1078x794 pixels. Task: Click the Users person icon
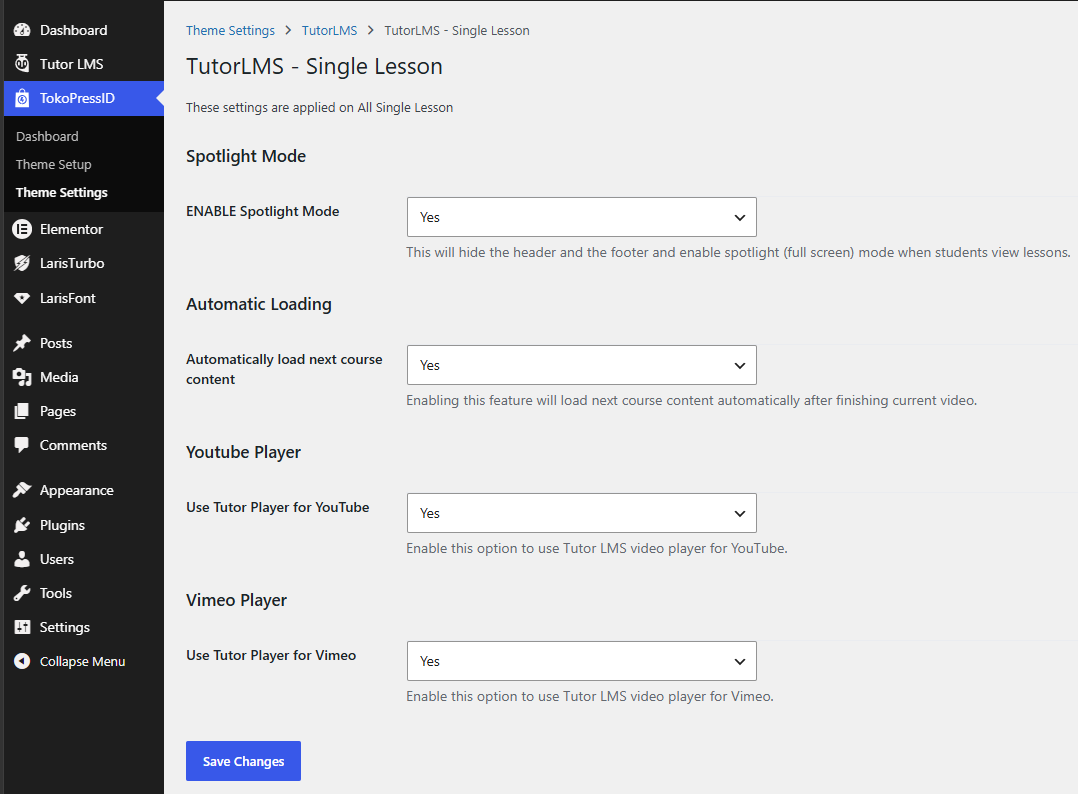click(22, 559)
